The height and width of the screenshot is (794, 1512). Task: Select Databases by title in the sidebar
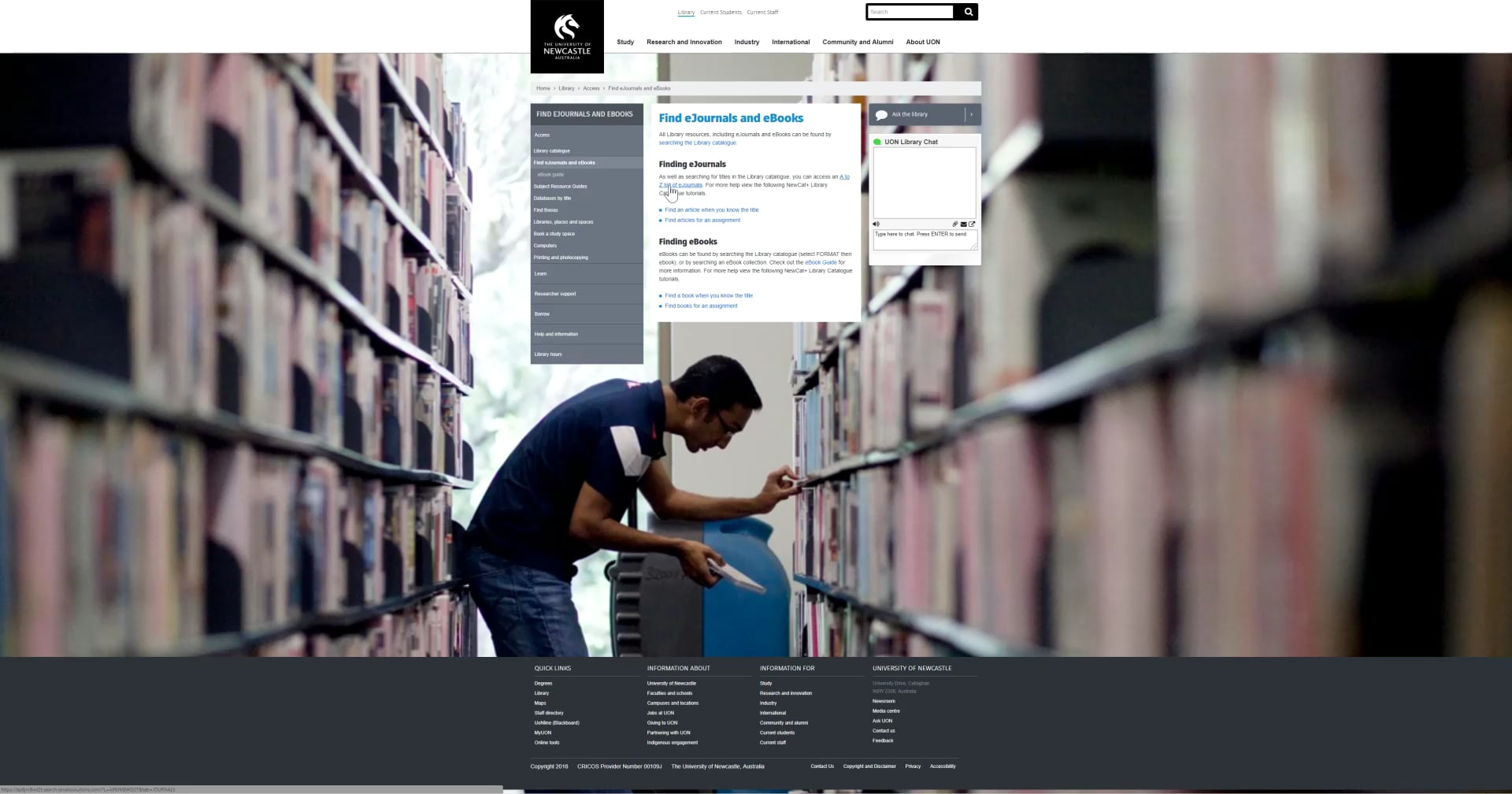(x=553, y=198)
